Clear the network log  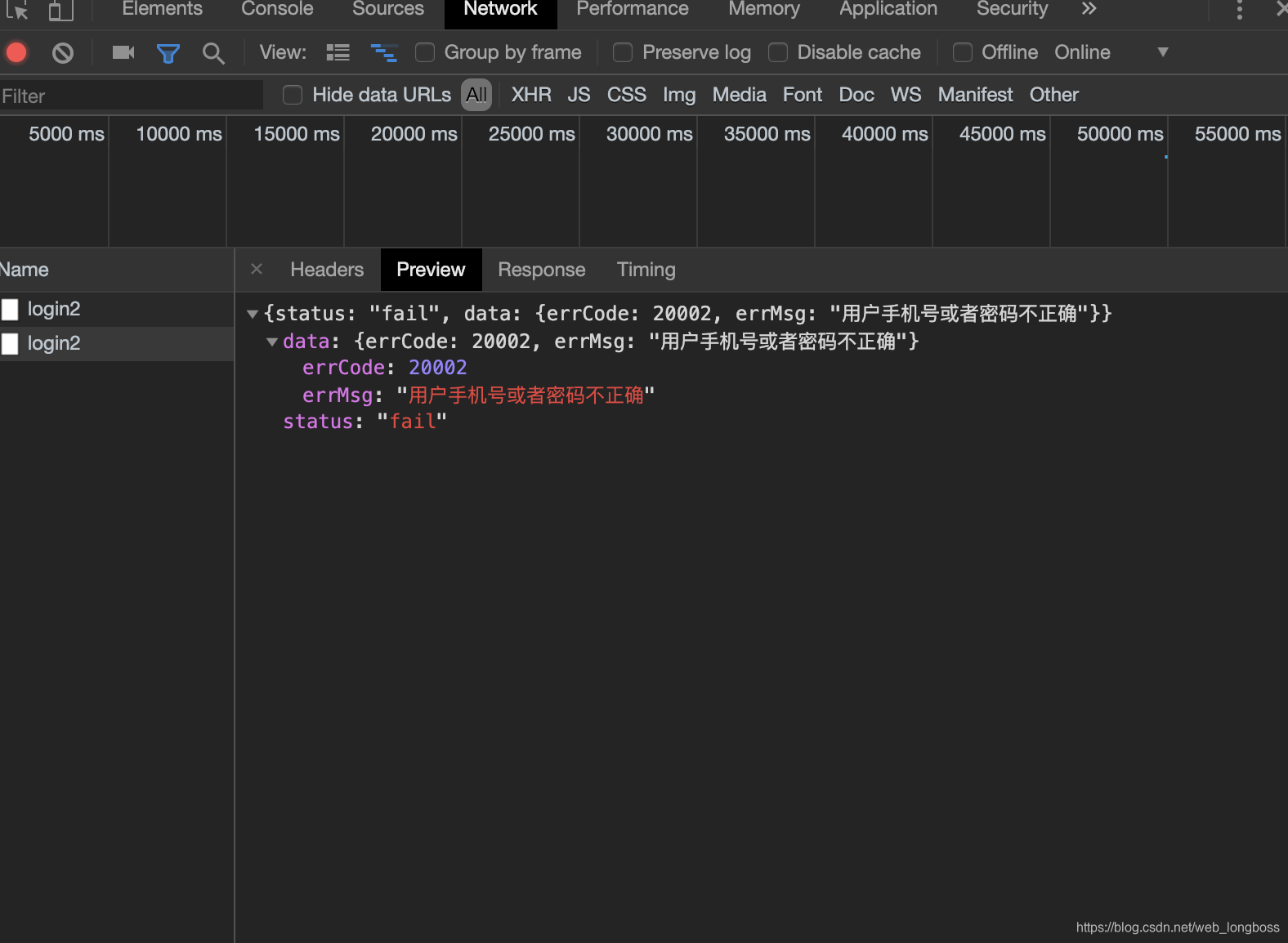[x=63, y=53]
